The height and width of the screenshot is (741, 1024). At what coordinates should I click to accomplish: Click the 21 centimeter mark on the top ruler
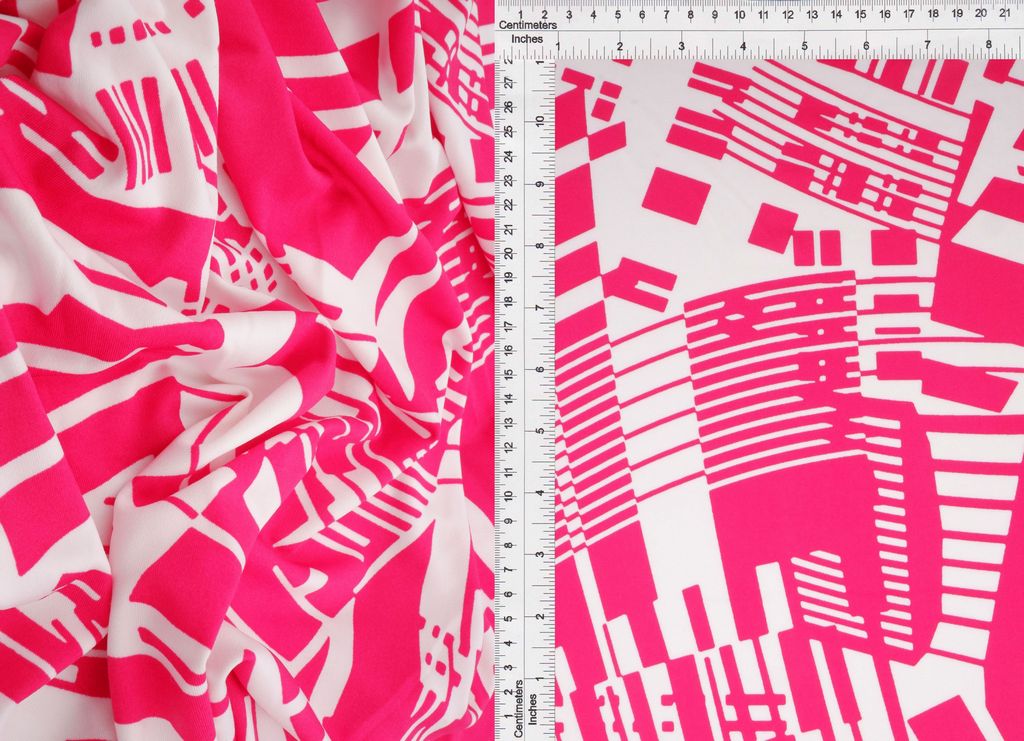(x=1004, y=14)
